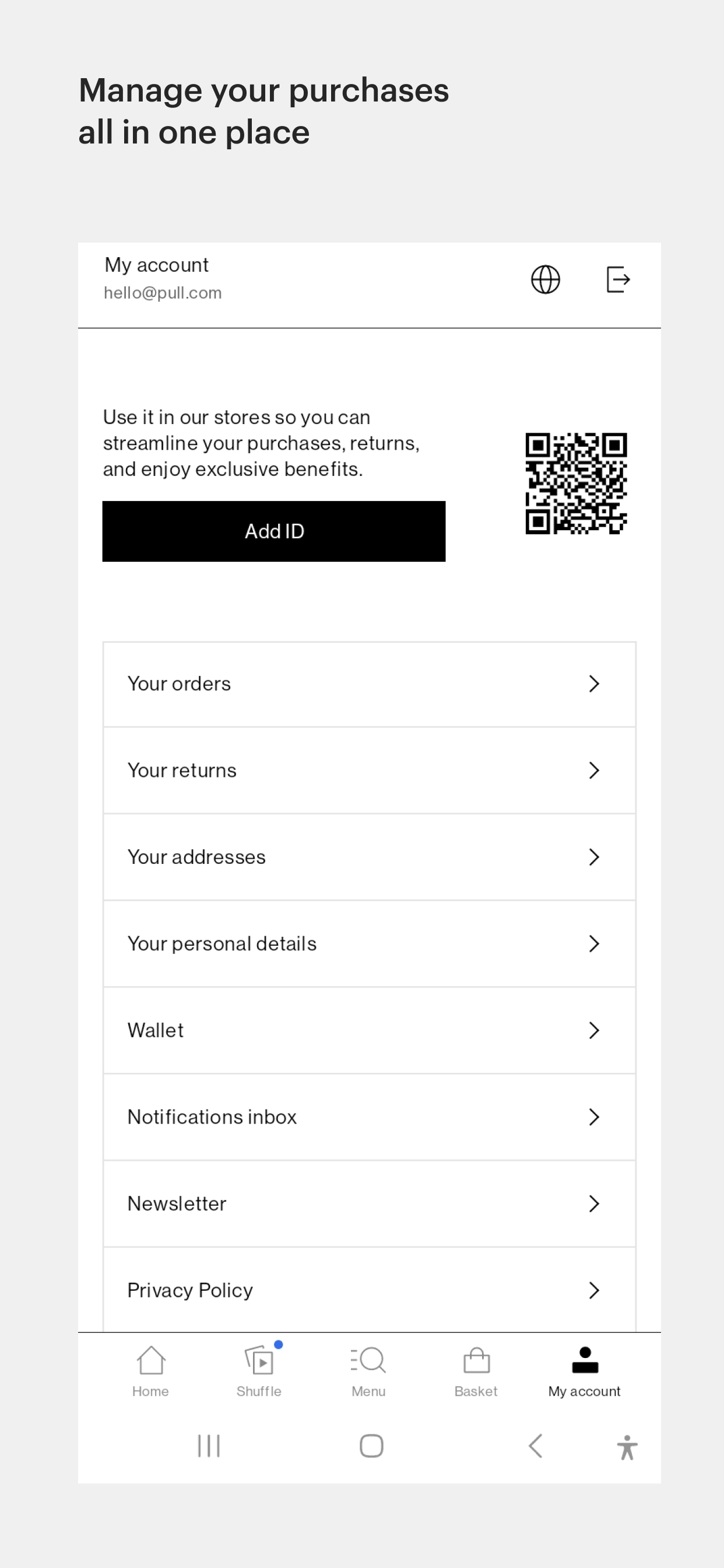Open Your personal details
This screenshot has width=724, height=1568.
(370, 943)
